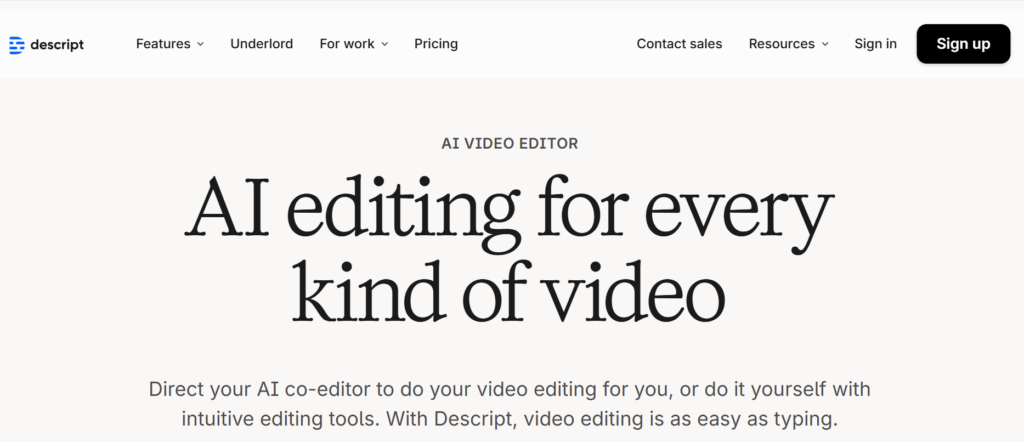
Task: Expand the Resources dropdown arrow
Action: pos(825,44)
